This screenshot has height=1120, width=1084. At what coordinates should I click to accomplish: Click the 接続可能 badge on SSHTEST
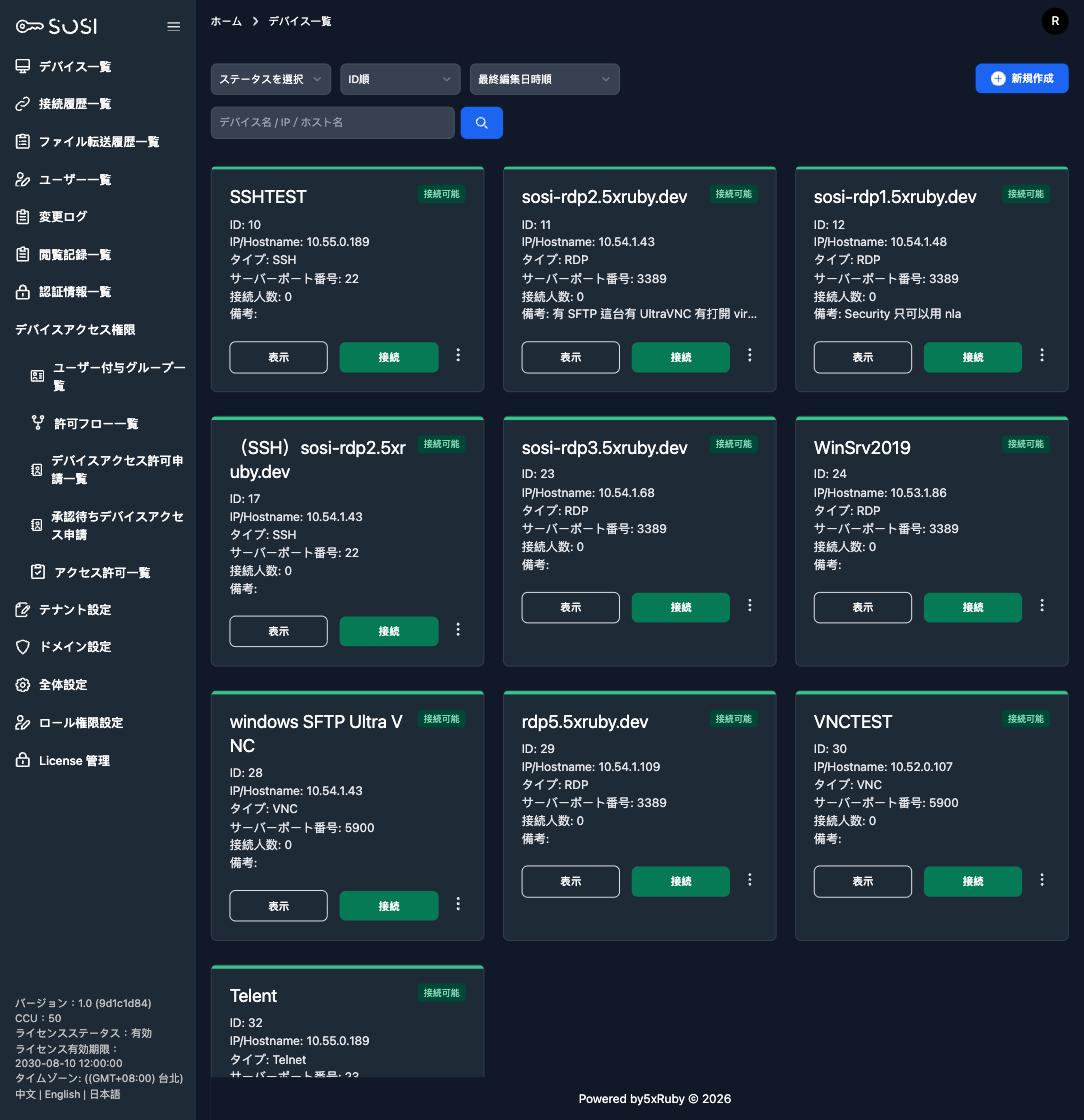[441, 194]
